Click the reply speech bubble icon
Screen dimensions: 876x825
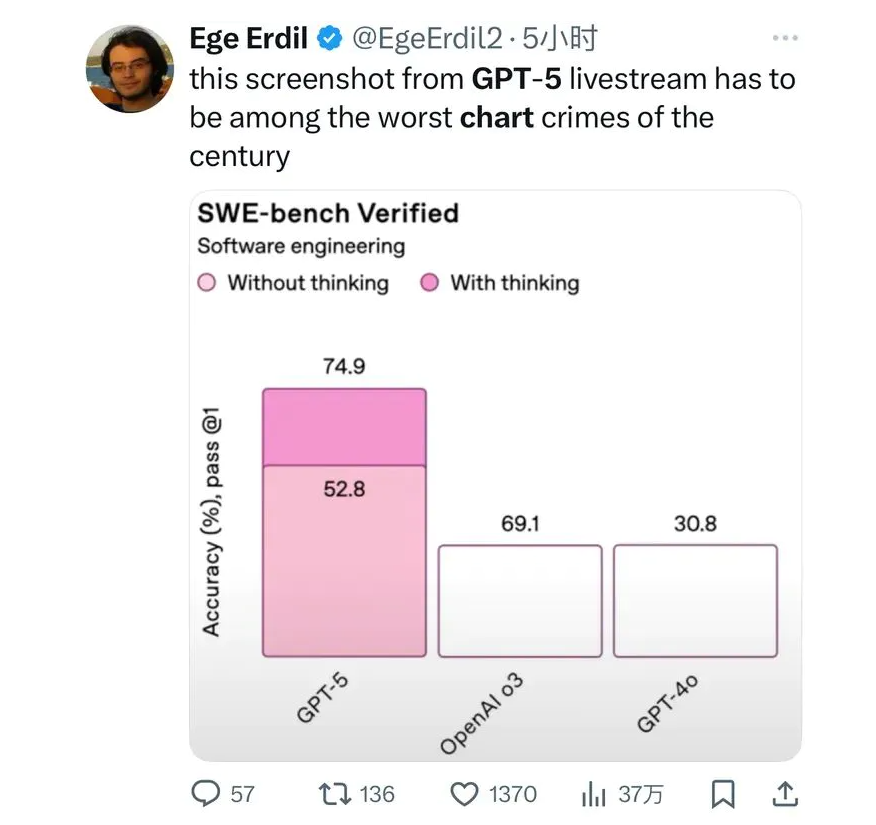[205, 794]
